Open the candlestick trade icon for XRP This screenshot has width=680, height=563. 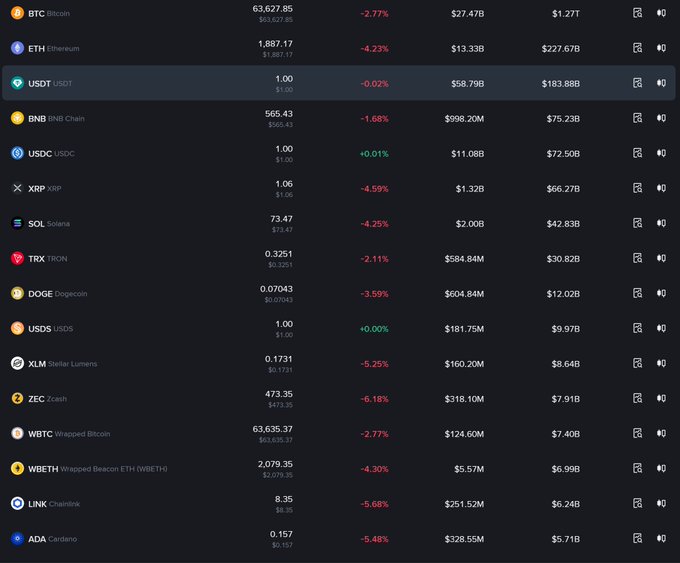click(x=661, y=188)
